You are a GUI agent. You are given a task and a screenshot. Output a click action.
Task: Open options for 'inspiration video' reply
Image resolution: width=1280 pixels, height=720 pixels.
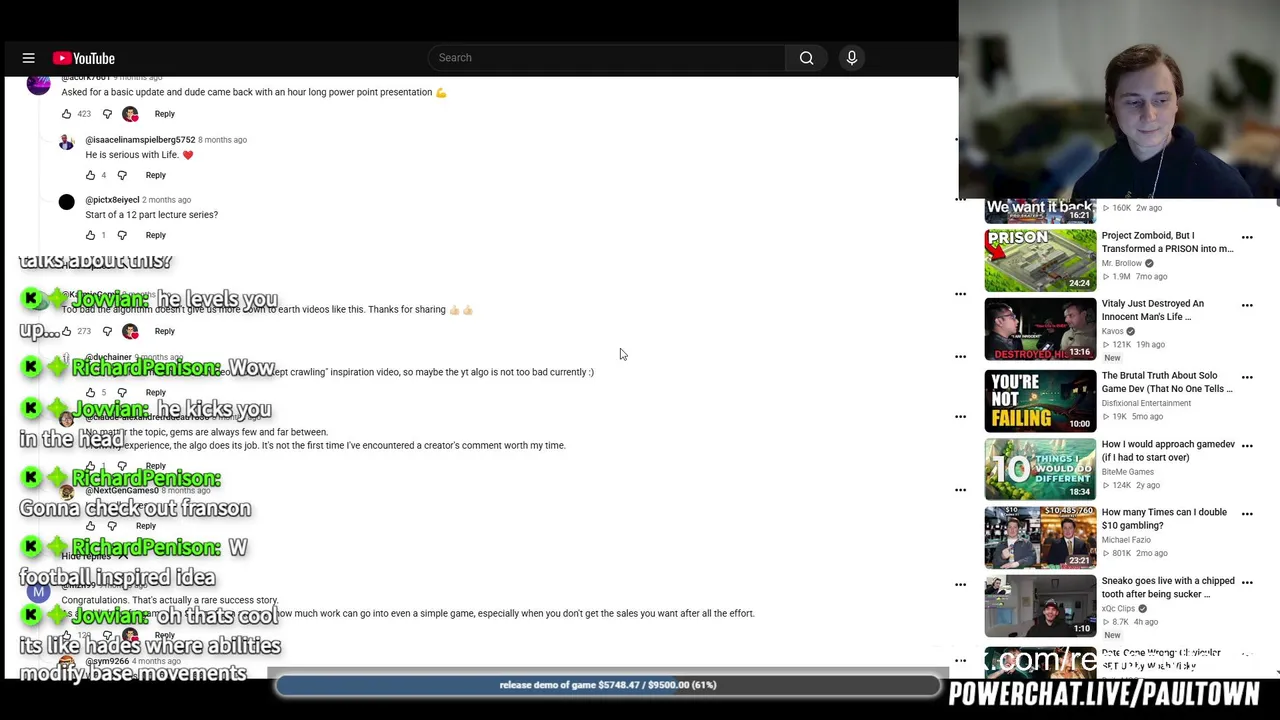tap(960, 356)
